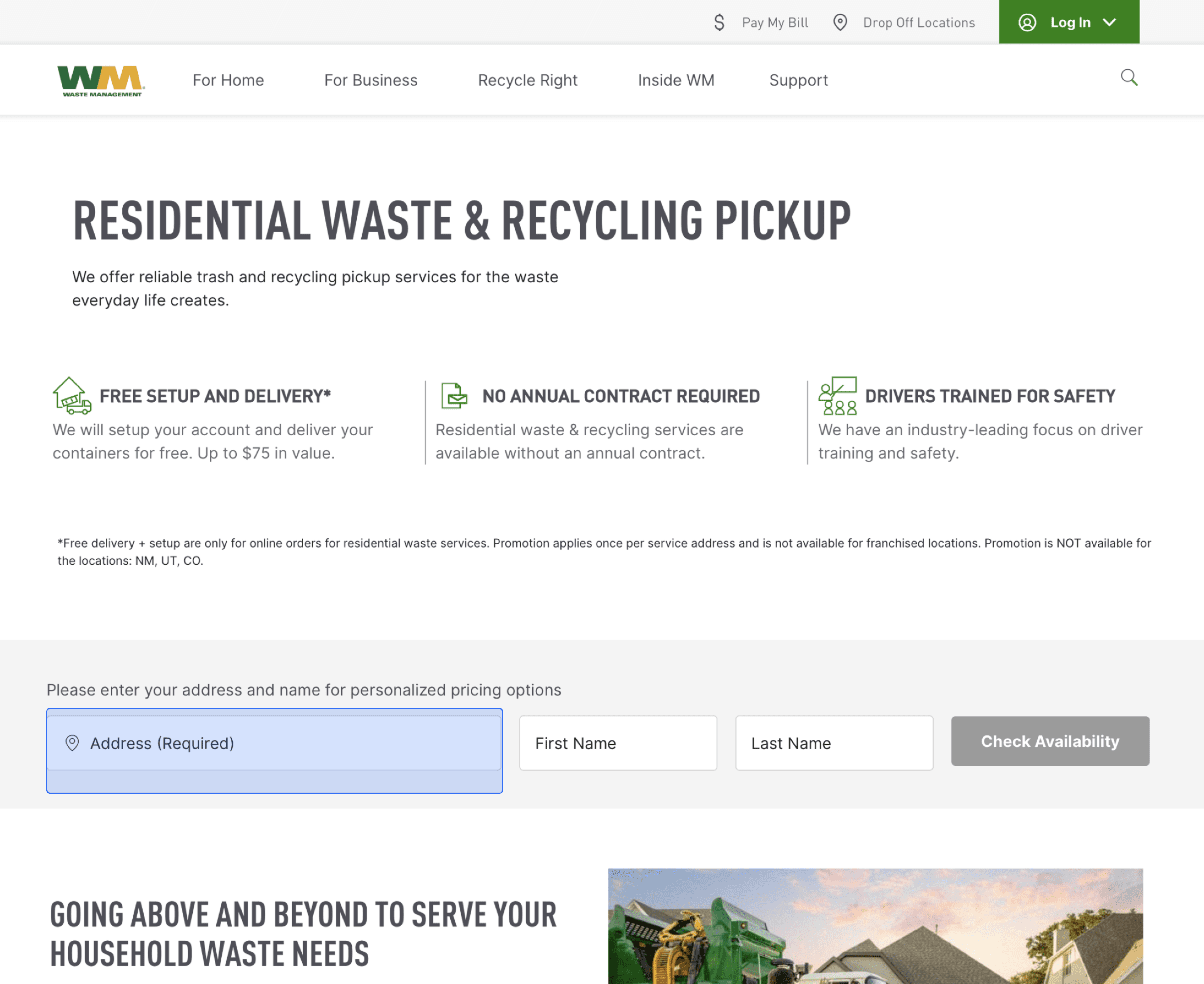
Task: Open the Inside WM menu
Action: [x=676, y=80]
